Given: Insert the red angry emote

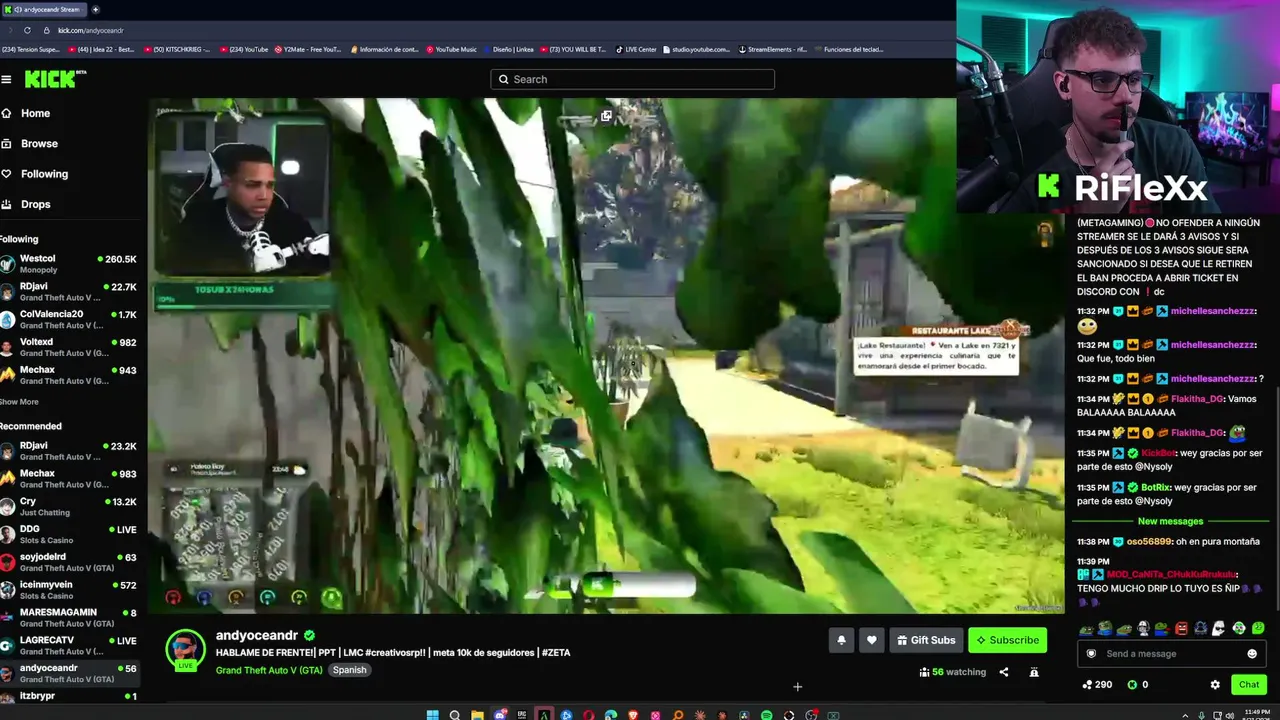Looking at the screenshot, I should [x=1182, y=629].
